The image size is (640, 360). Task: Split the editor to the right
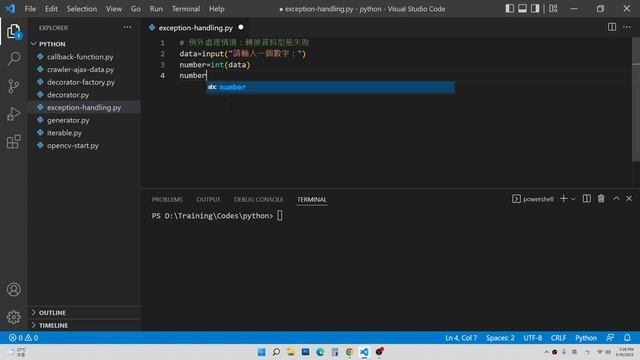[x=611, y=27]
